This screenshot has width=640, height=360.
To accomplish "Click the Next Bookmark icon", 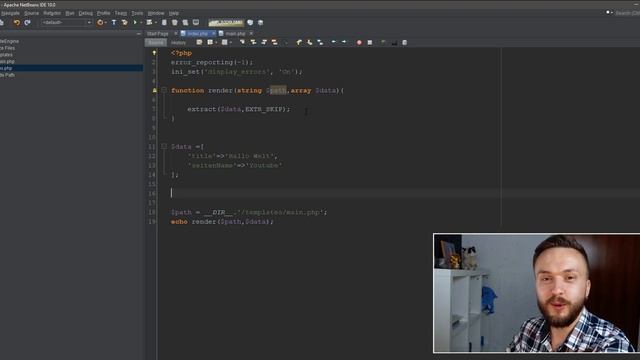I will pyautogui.click(x=310, y=42).
